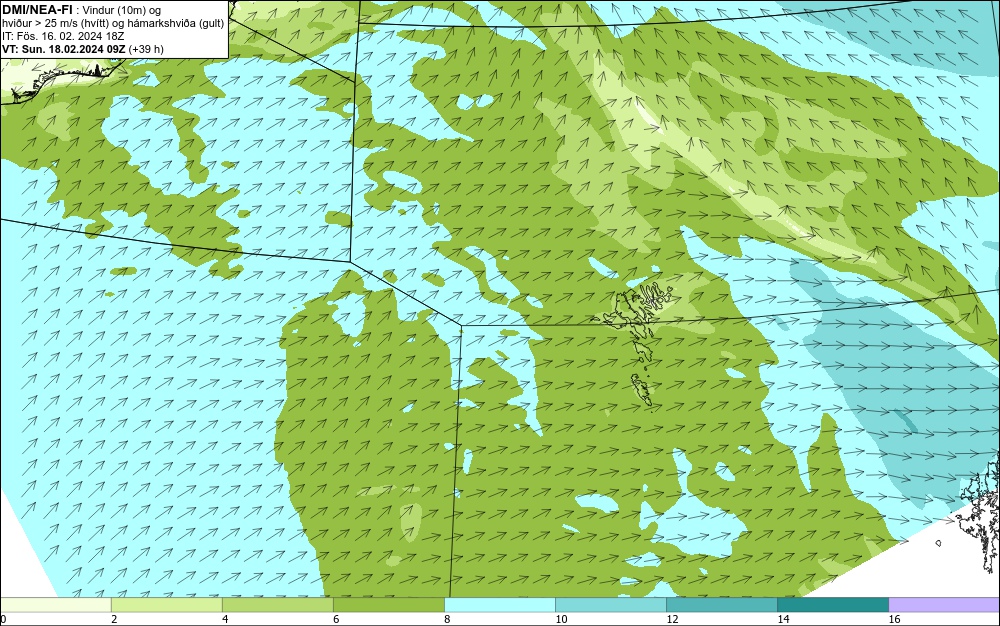Click the "DMI/NEA-FI" title text
The width and height of the screenshot is (1000, 626).
pos(37,9)
